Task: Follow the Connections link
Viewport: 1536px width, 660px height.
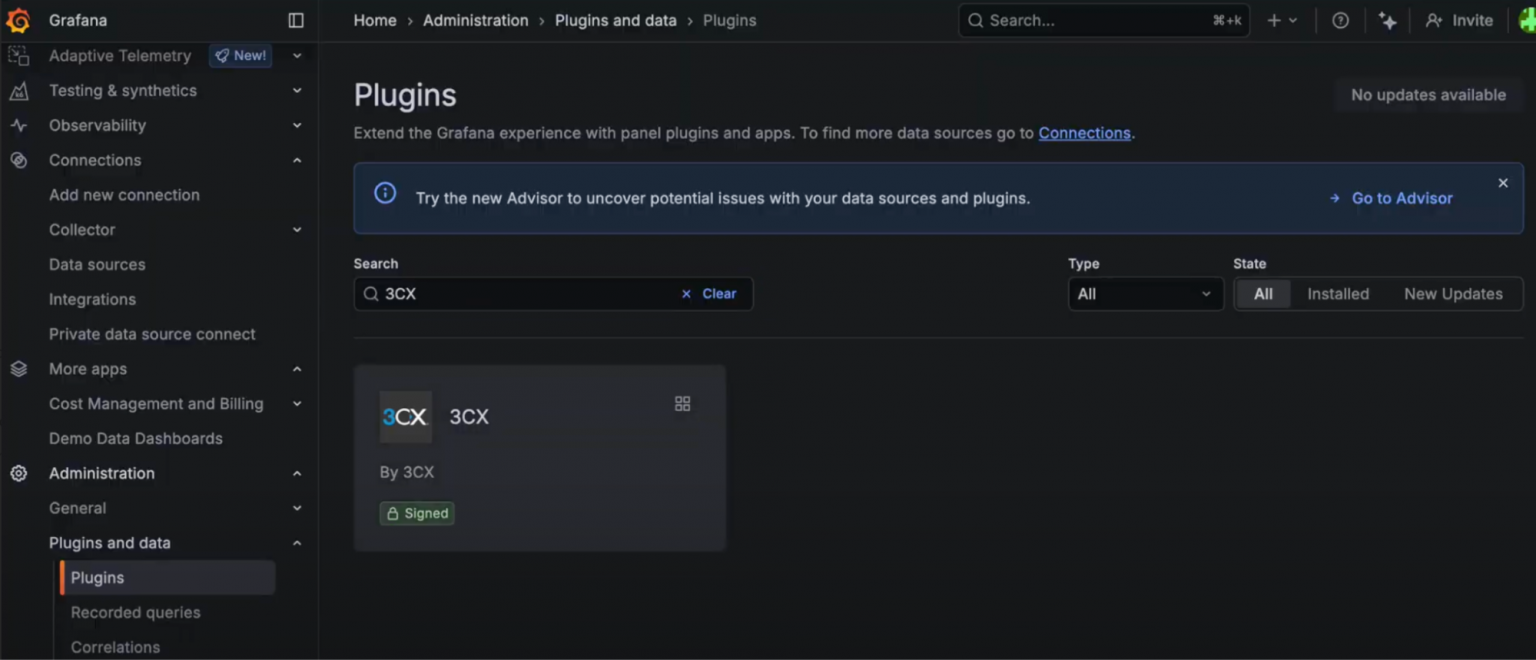Action: [x=1084, y=133]
